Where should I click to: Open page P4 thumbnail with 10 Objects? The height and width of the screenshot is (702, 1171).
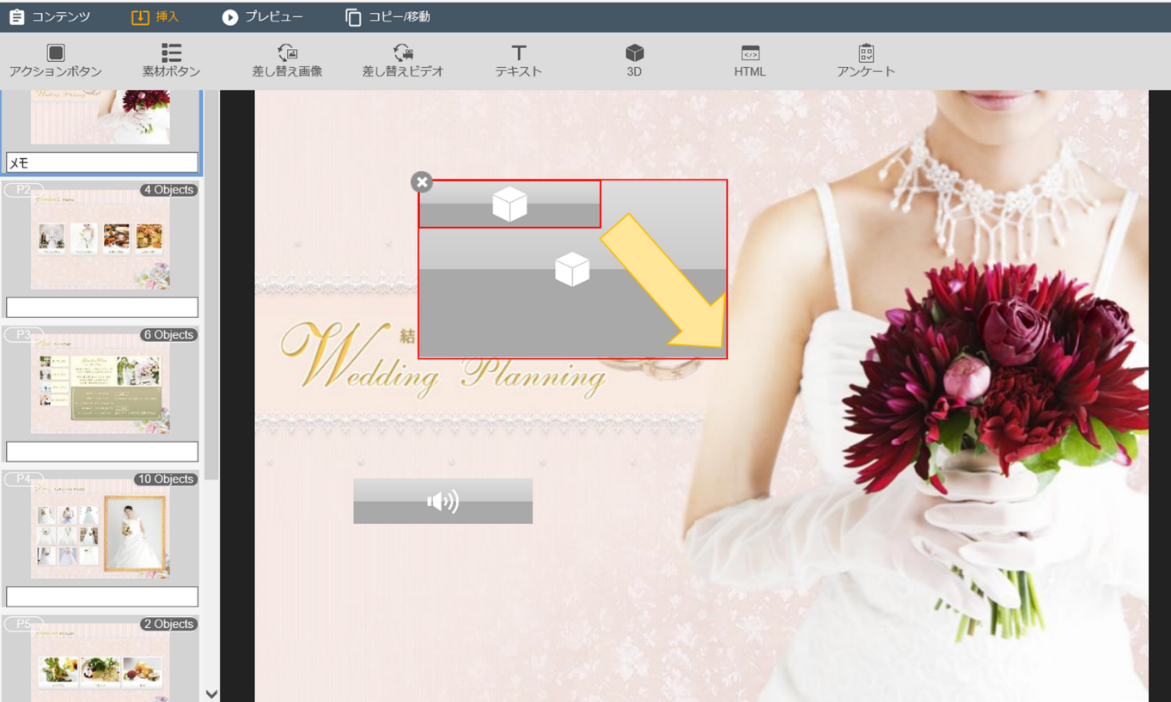[100, 529]
